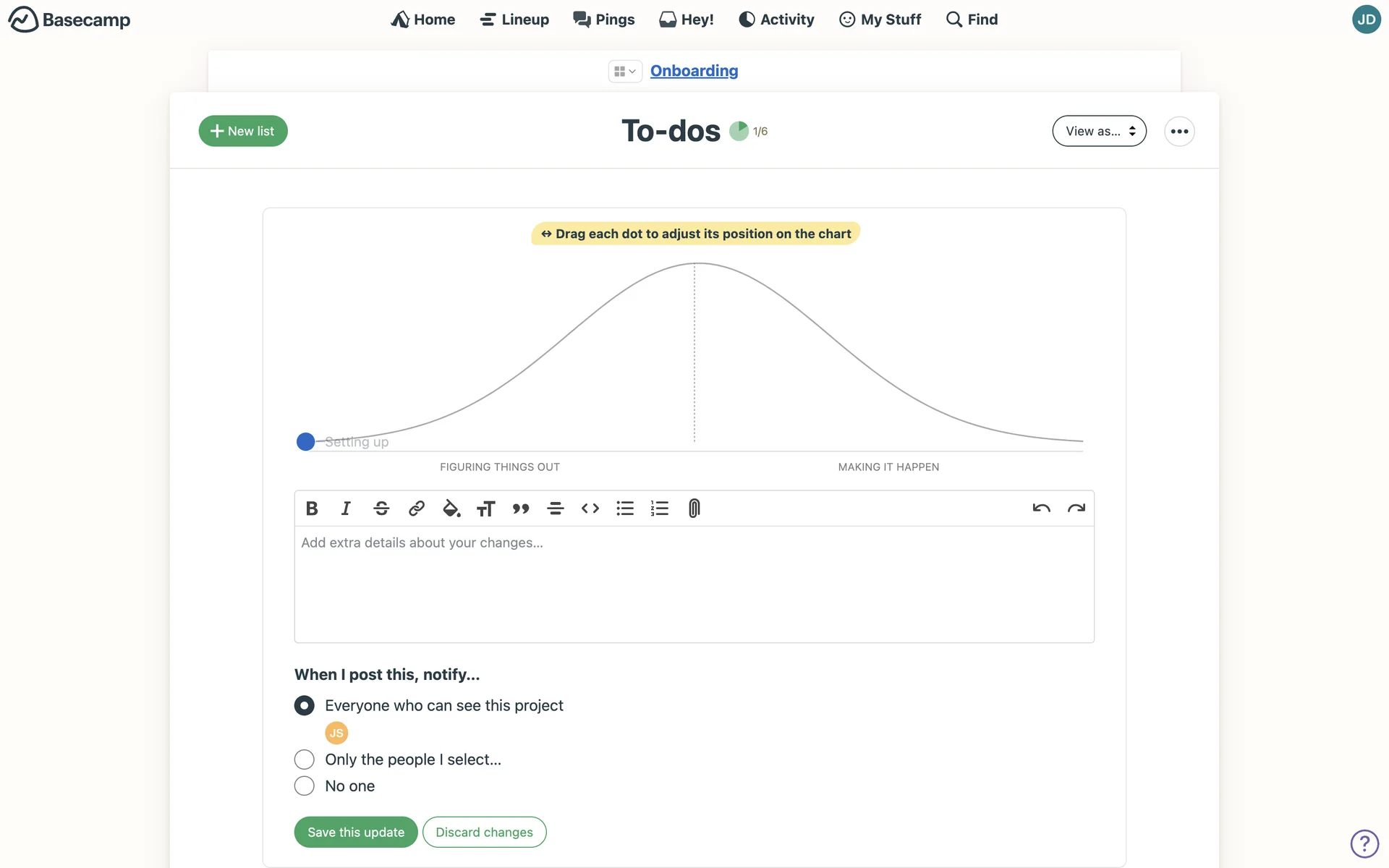Open the three-dot options menu

(1179, 131)
